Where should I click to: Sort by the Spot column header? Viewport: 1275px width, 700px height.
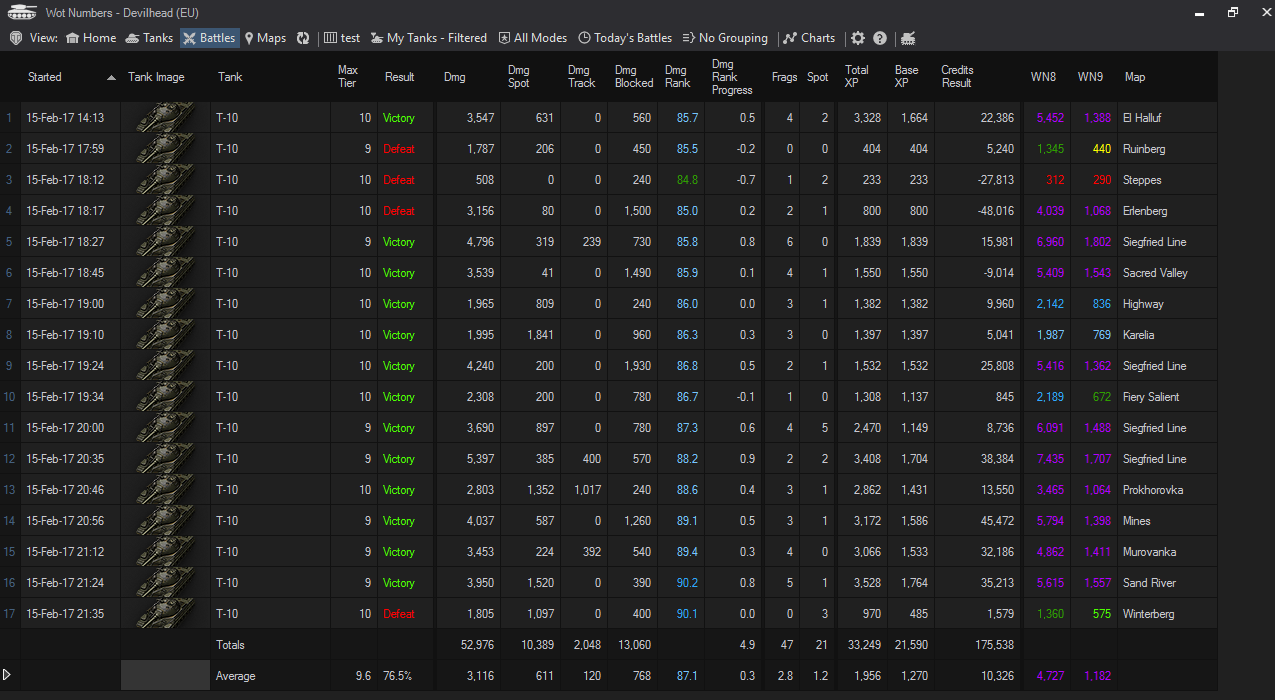pyautogui.click(x=819, y=77)
